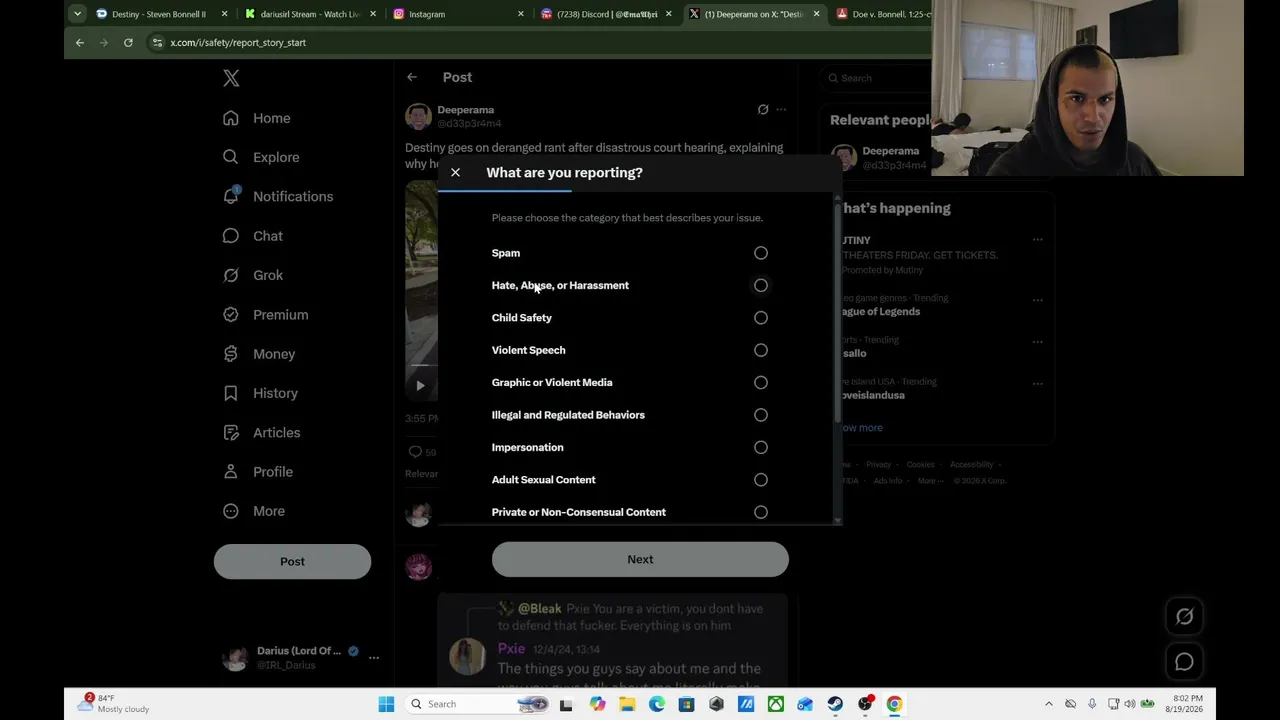This screenshot has width=1280, height=720.
Task: Switch to the Doe v. Bonnell tab
Action: (x=882, y=14)
